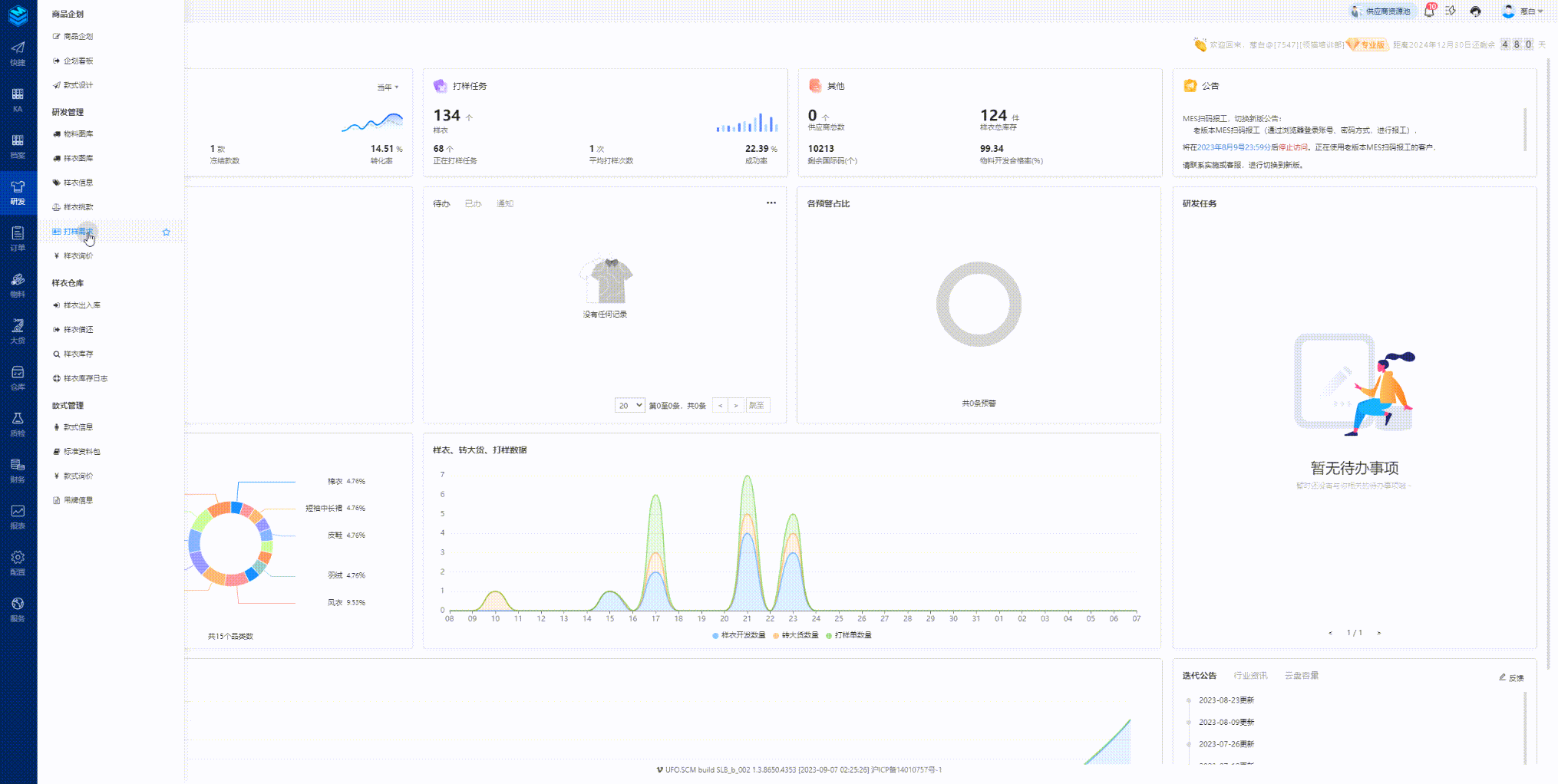Open the 报表 chart icon
Viewport: 1558px width, 784px height.
tap(18, 516)
